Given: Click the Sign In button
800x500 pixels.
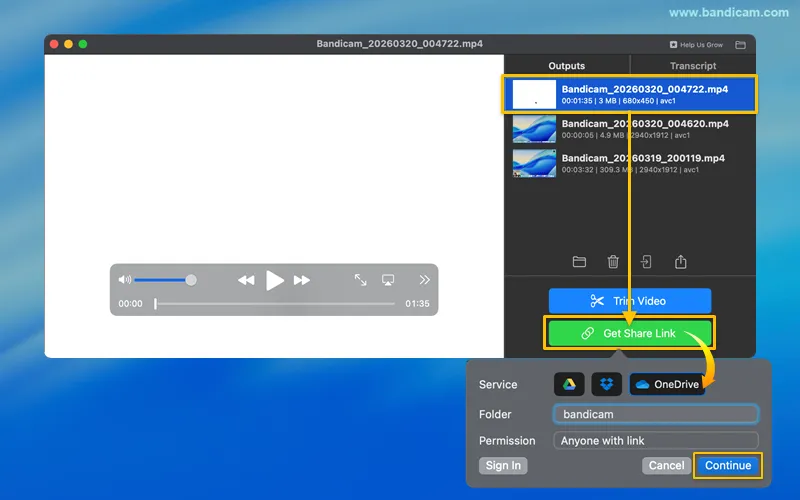Looking at the screenshot, I should click(503, 465).
